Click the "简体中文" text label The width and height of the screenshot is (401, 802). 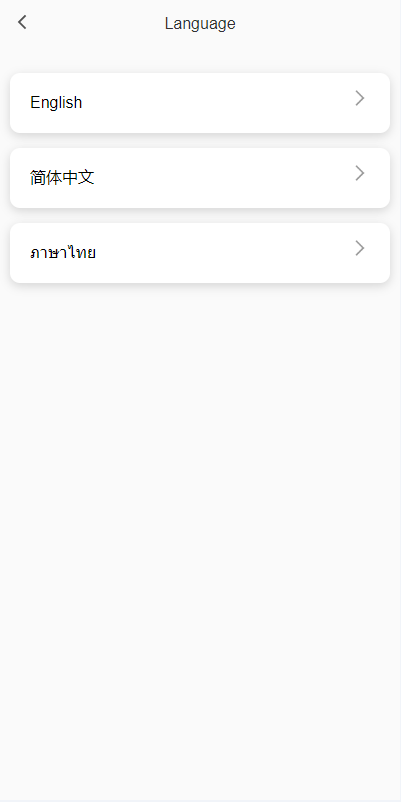62,178
